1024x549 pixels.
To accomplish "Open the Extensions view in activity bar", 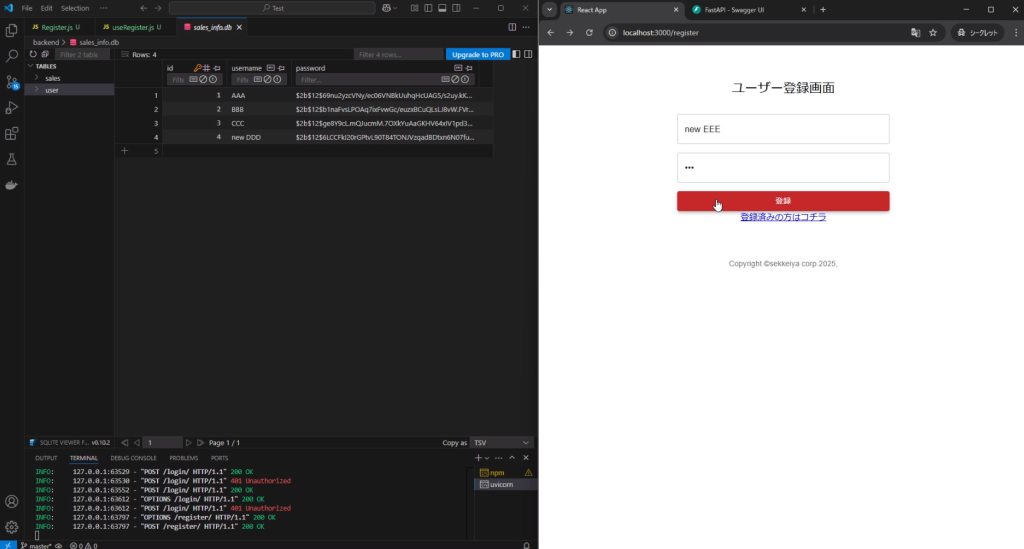I will point(12,133).
